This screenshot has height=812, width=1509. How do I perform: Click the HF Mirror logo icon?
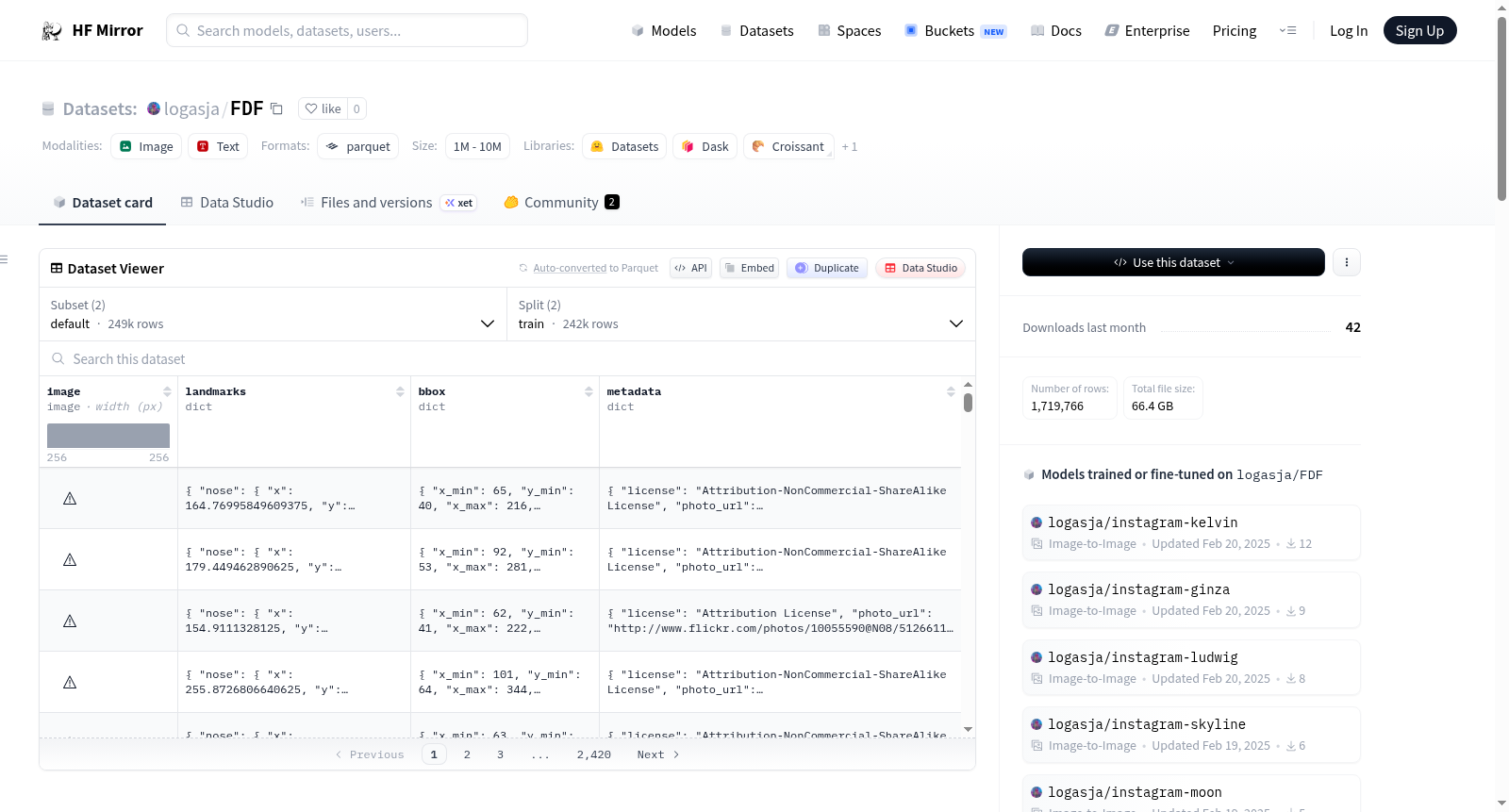coord(52,31)
